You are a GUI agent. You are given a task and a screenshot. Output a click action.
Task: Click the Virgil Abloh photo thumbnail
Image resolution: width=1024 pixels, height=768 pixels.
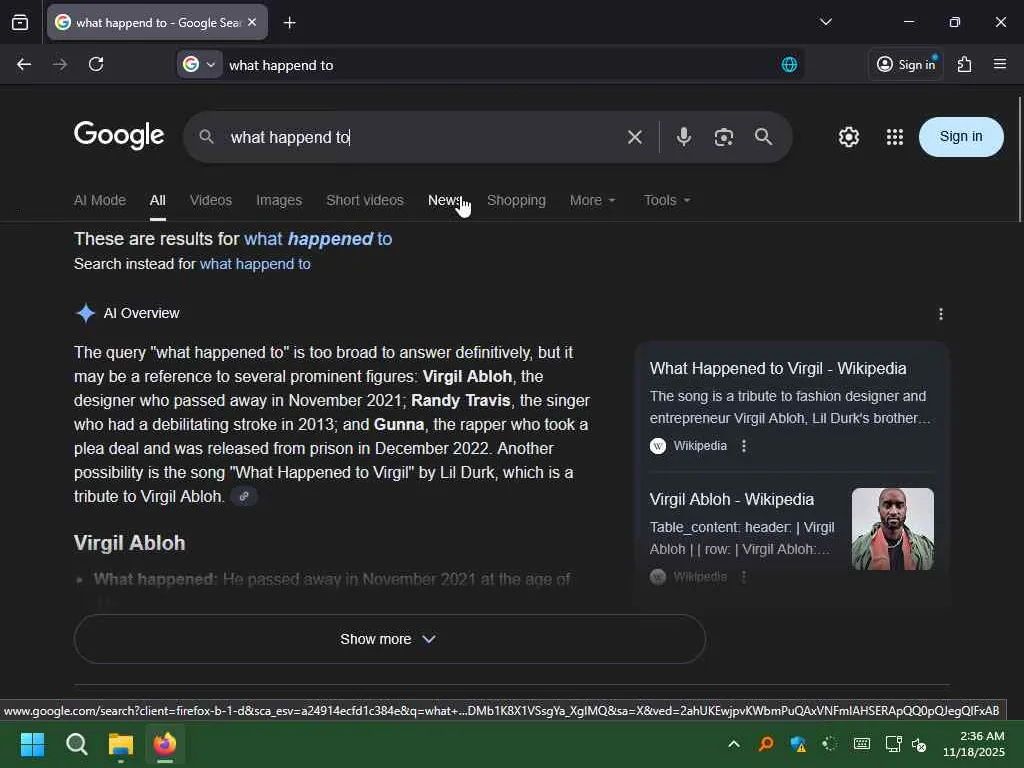point(892,529)
